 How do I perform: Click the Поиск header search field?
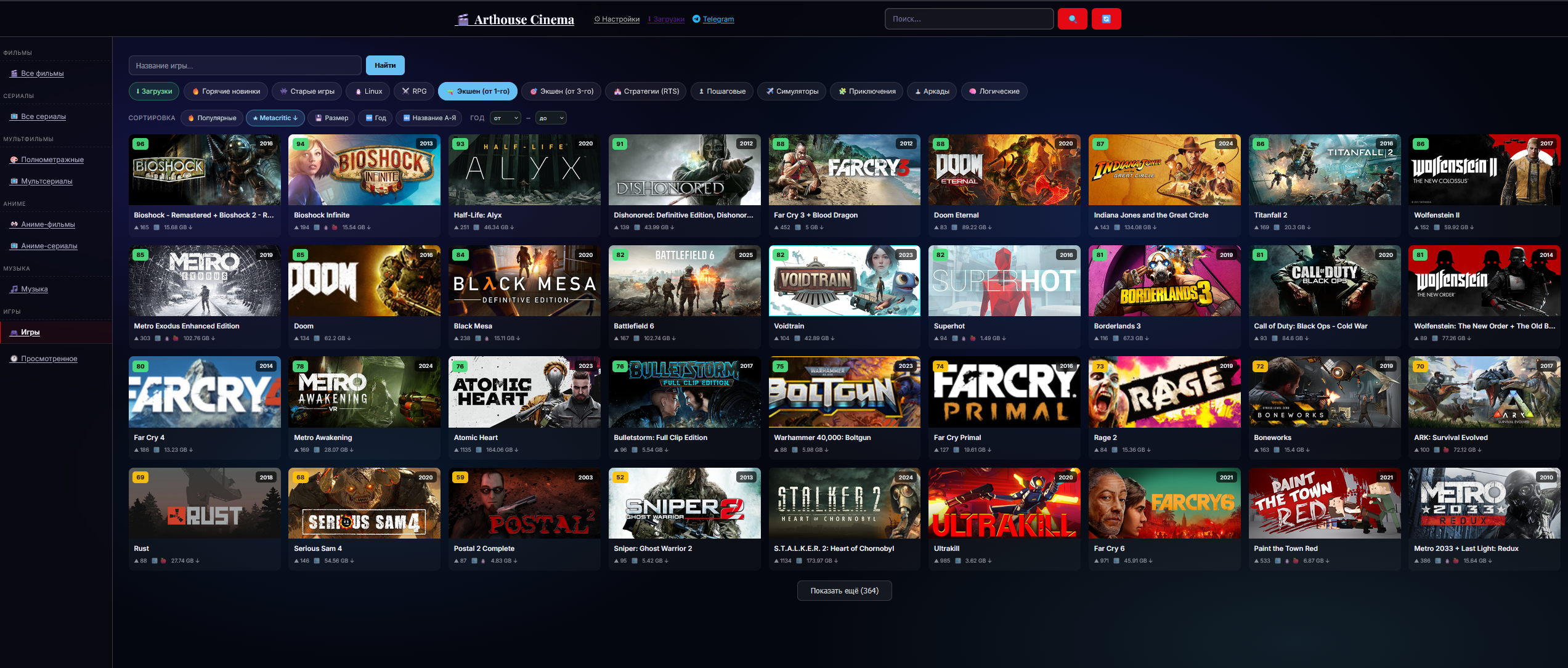coord(969,19)
